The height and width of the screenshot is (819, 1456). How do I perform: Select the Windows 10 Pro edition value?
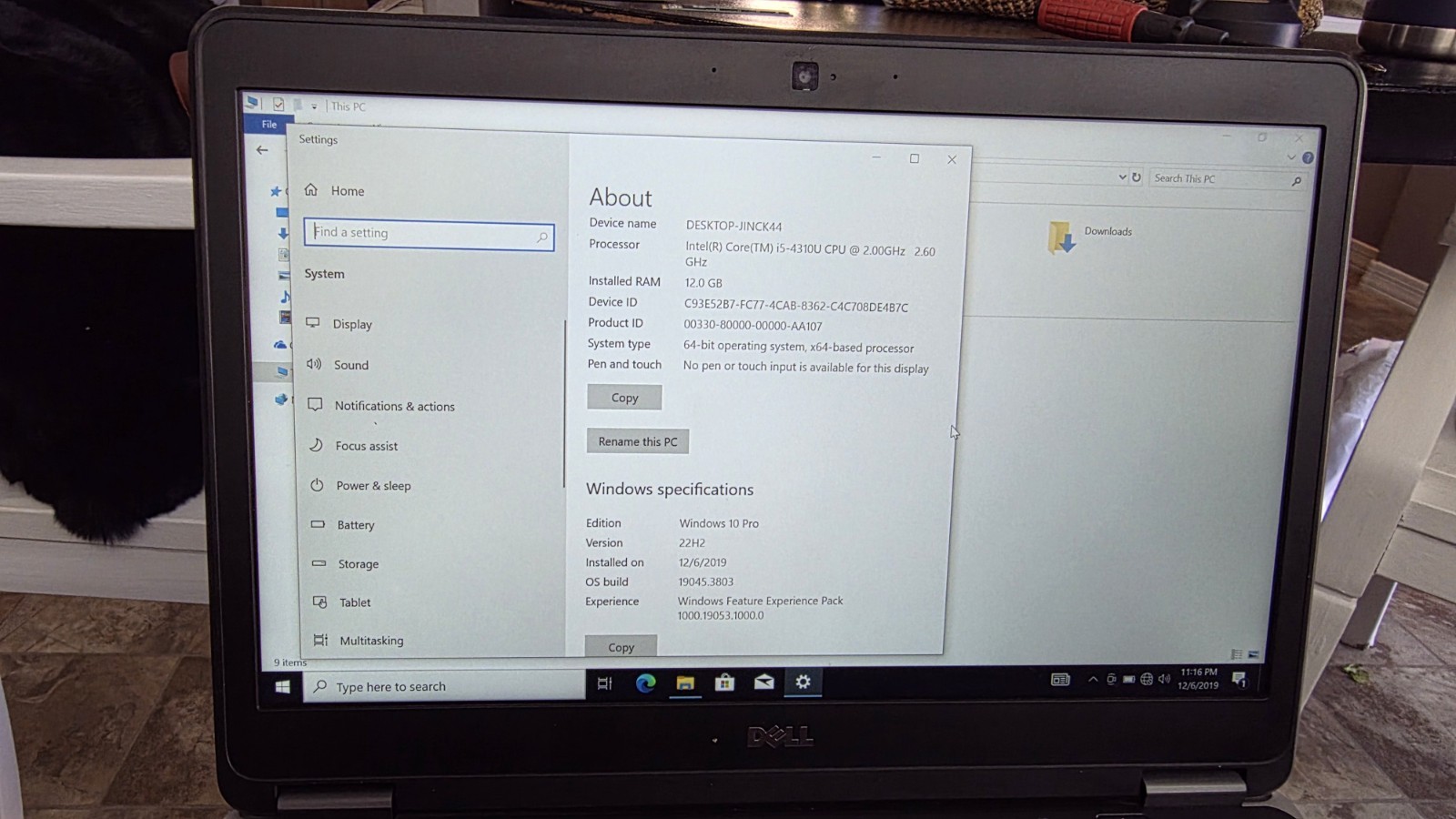(719, 523)
